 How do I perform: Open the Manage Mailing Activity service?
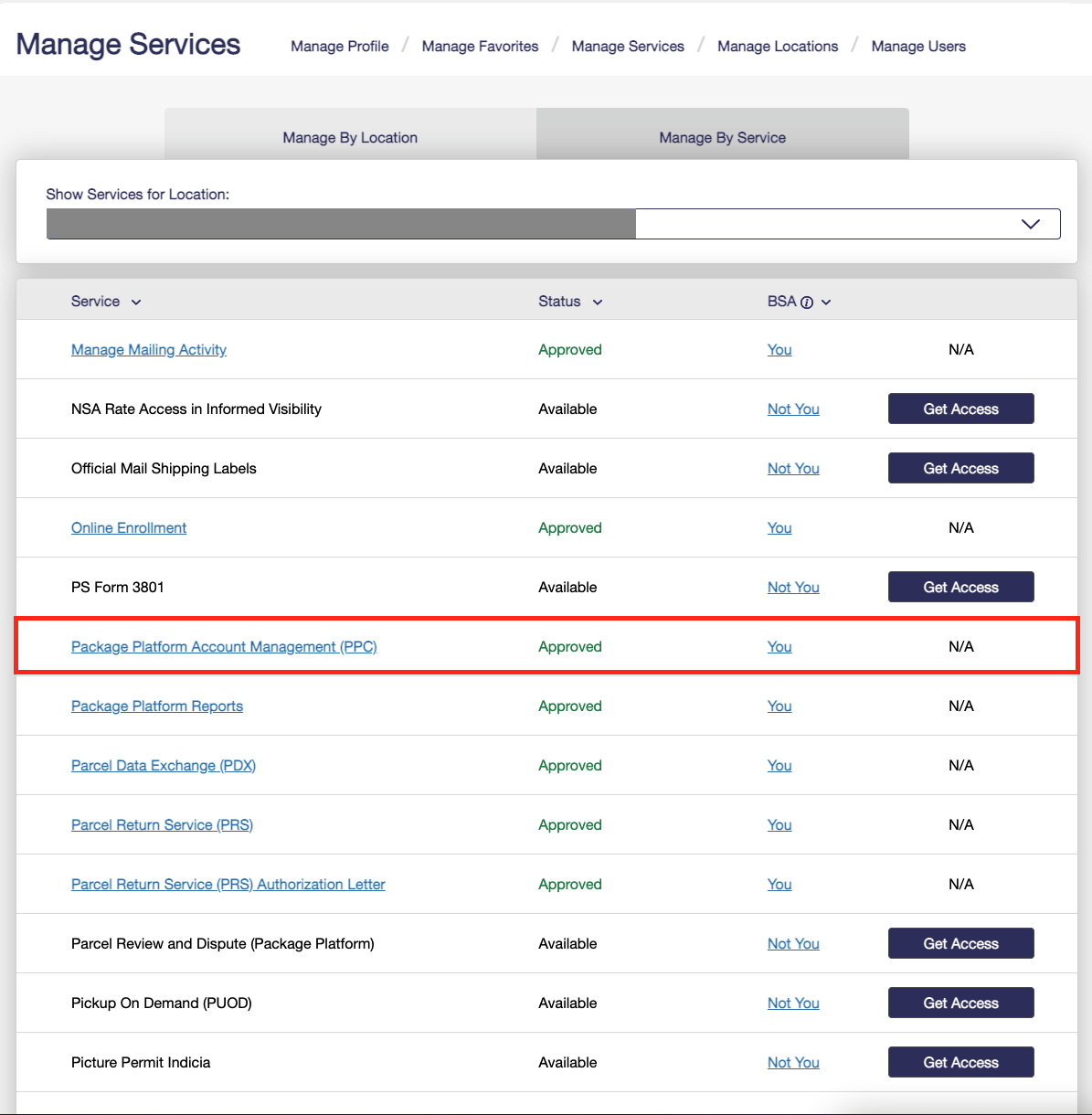click(149, 349)
